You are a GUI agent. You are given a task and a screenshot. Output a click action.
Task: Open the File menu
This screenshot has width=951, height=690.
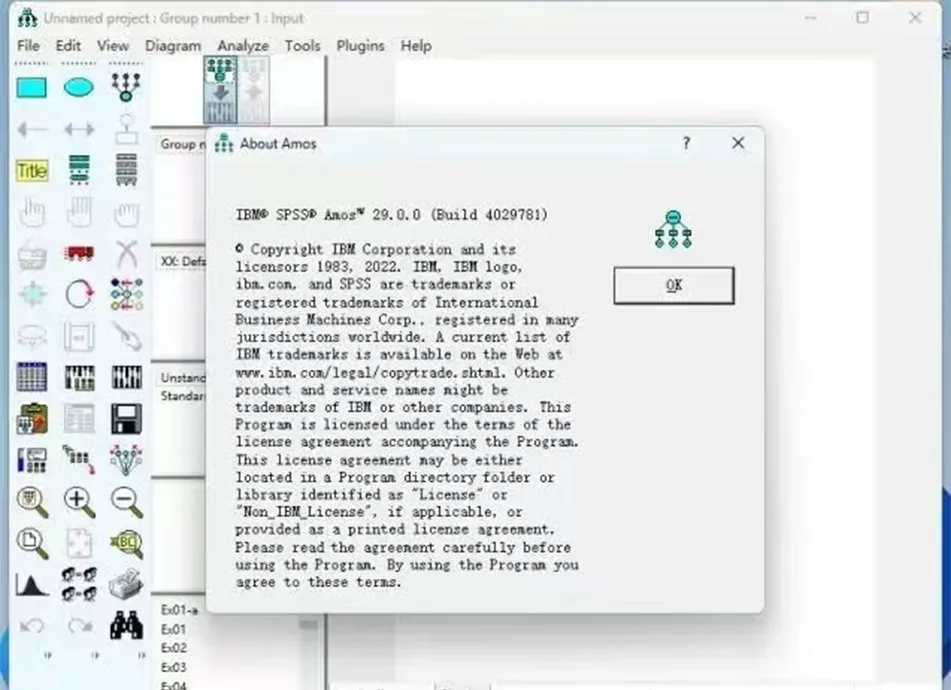point(29,45)
